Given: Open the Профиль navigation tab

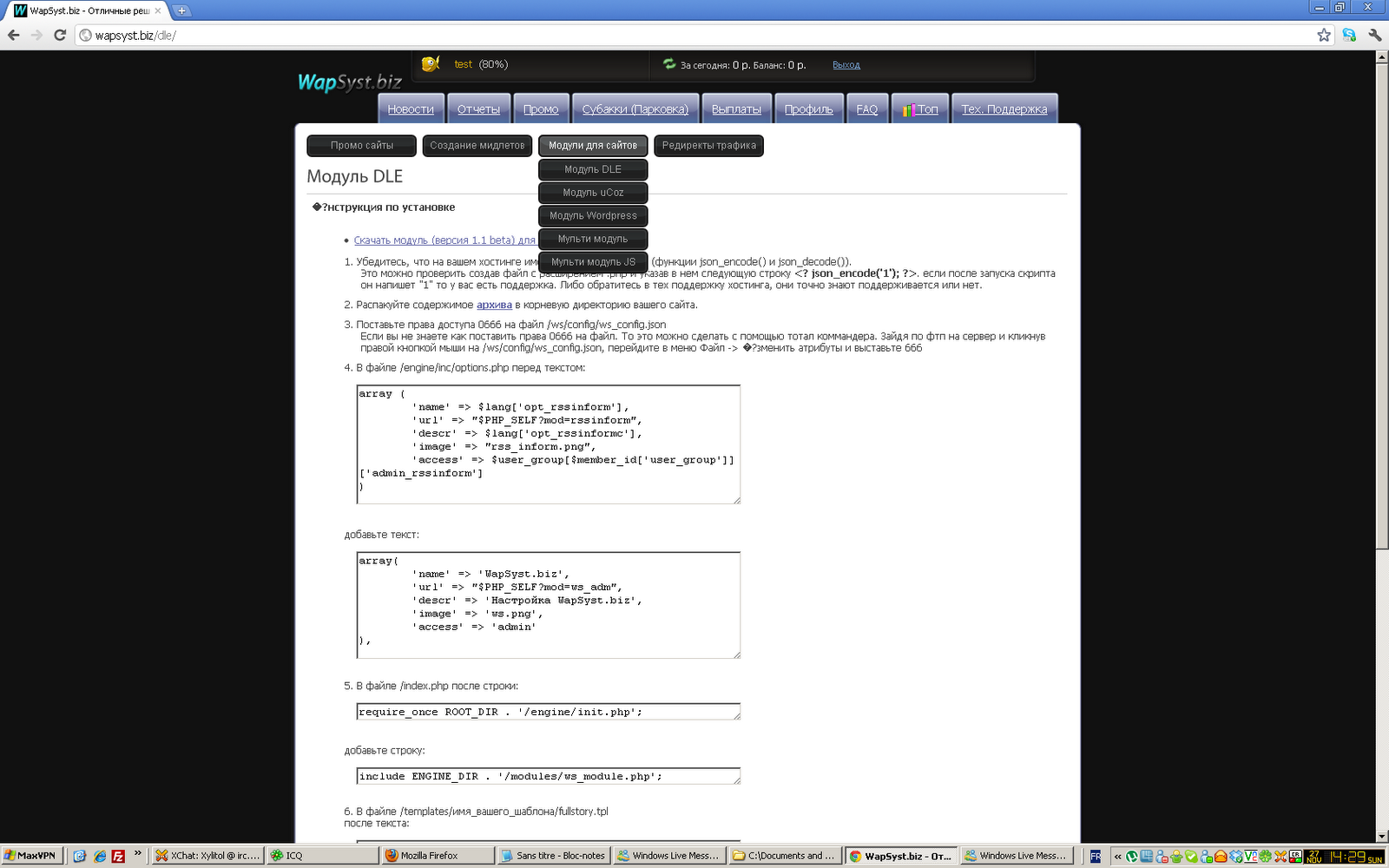Looking at the screenshot, I should (808, 108).
